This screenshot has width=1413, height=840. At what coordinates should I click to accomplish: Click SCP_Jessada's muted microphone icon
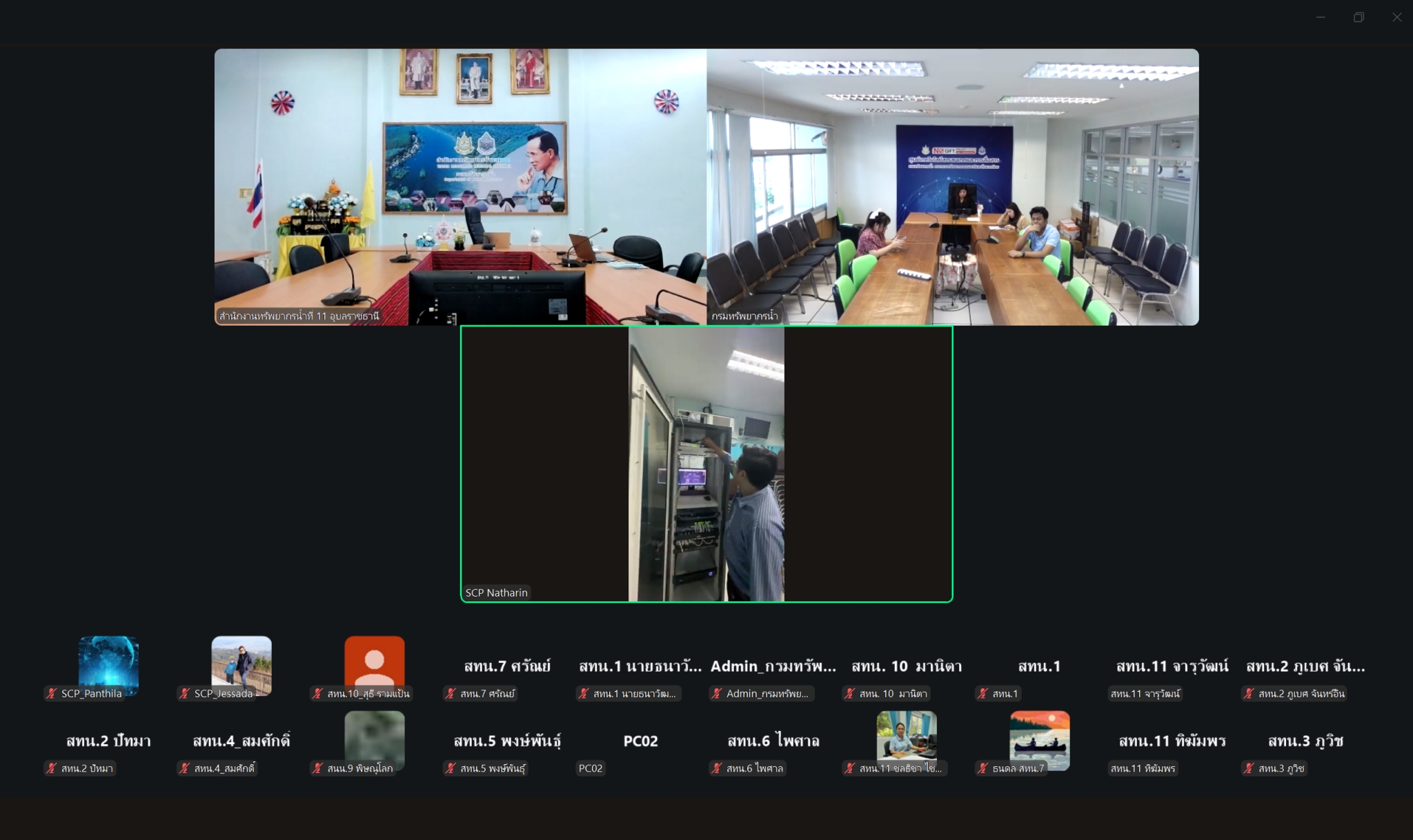[x=185, y=694]
